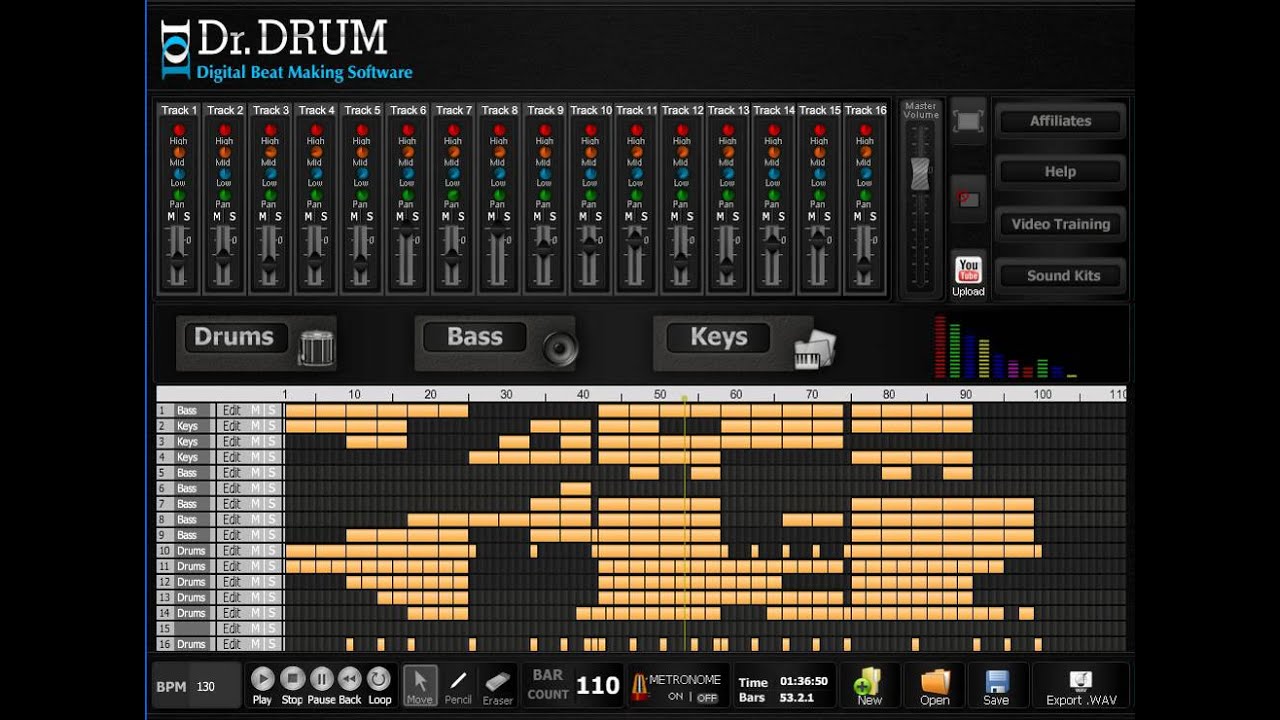Select the Move arrow tool

click(420, 685)
